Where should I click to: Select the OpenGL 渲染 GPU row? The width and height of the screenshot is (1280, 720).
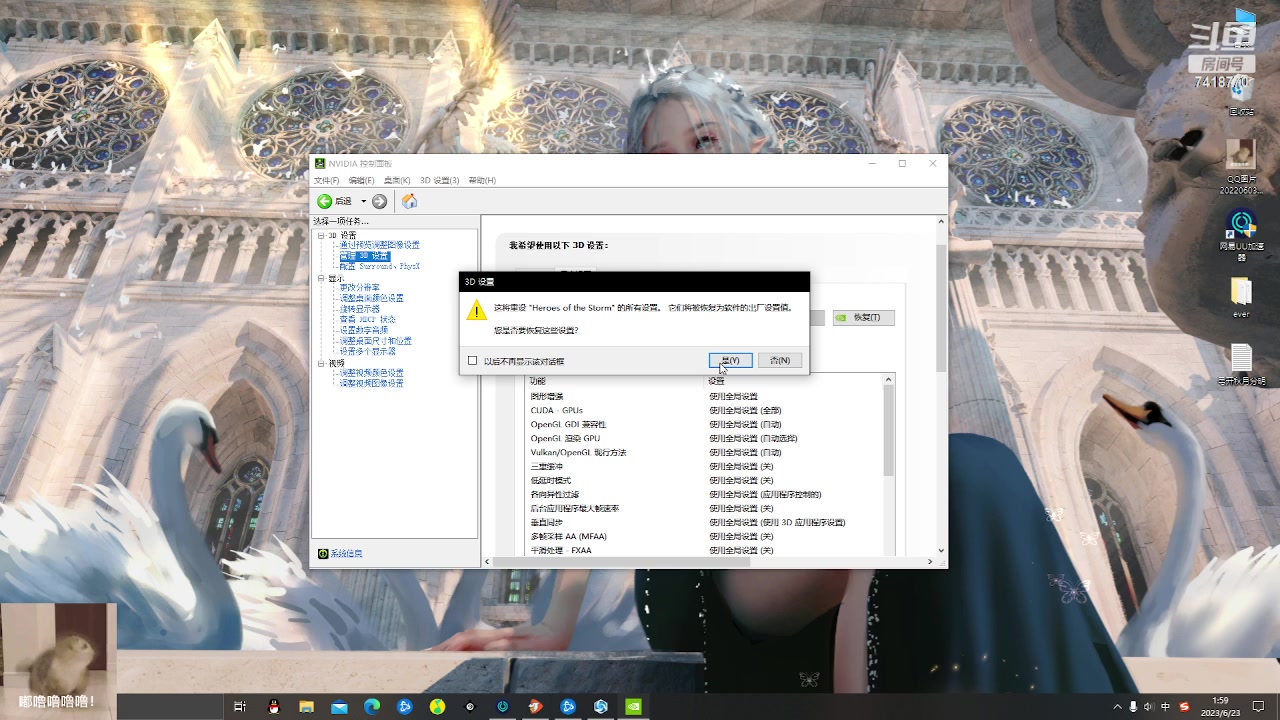point(705,438)
